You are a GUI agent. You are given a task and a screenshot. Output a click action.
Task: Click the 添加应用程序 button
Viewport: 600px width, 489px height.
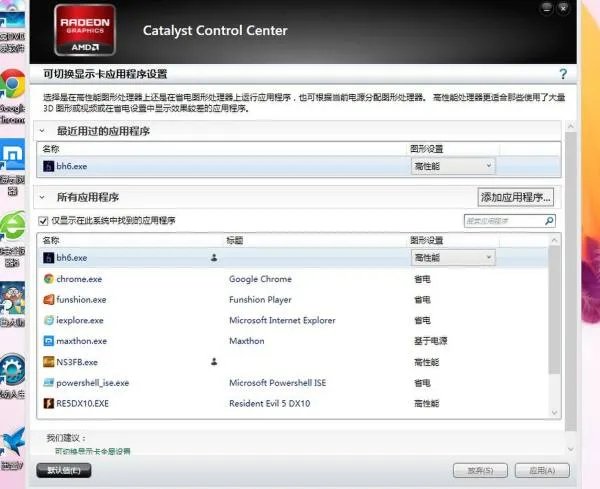(x=516, y=197)
